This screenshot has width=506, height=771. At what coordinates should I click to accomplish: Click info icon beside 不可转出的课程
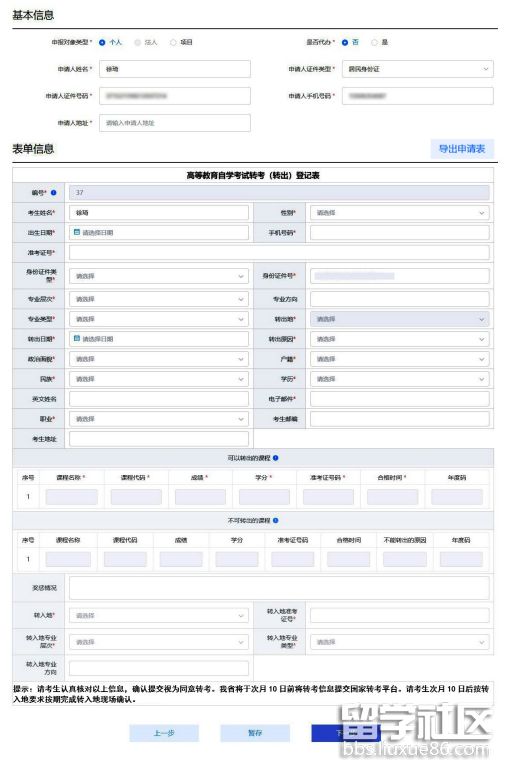(275, 520)
